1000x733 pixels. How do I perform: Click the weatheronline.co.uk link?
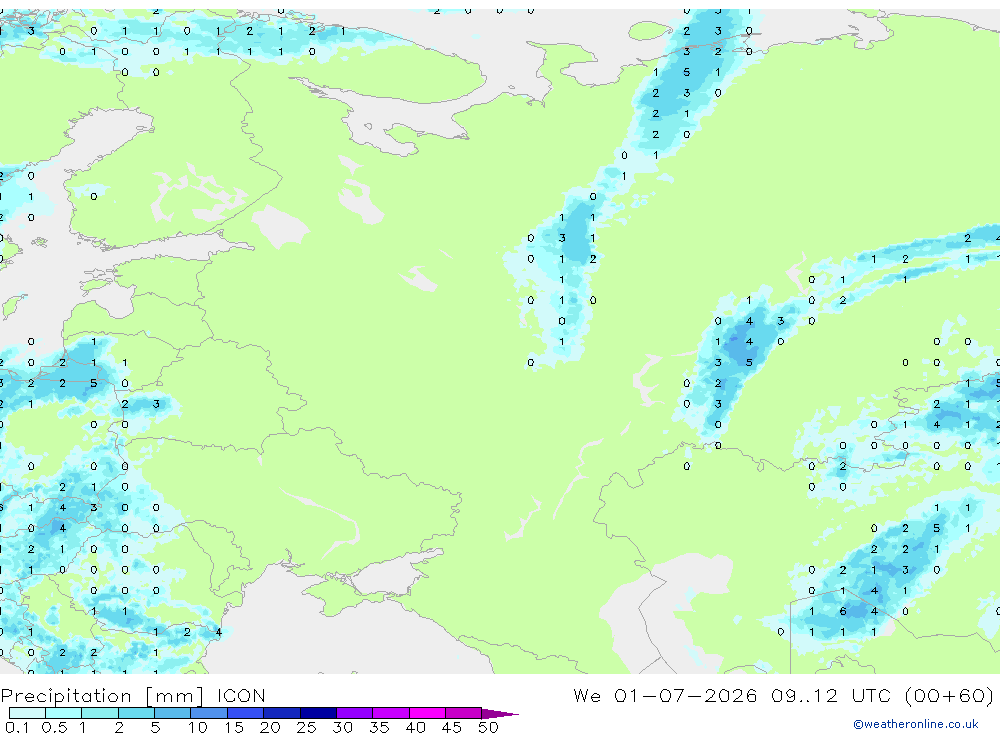(x=916, y=724)
